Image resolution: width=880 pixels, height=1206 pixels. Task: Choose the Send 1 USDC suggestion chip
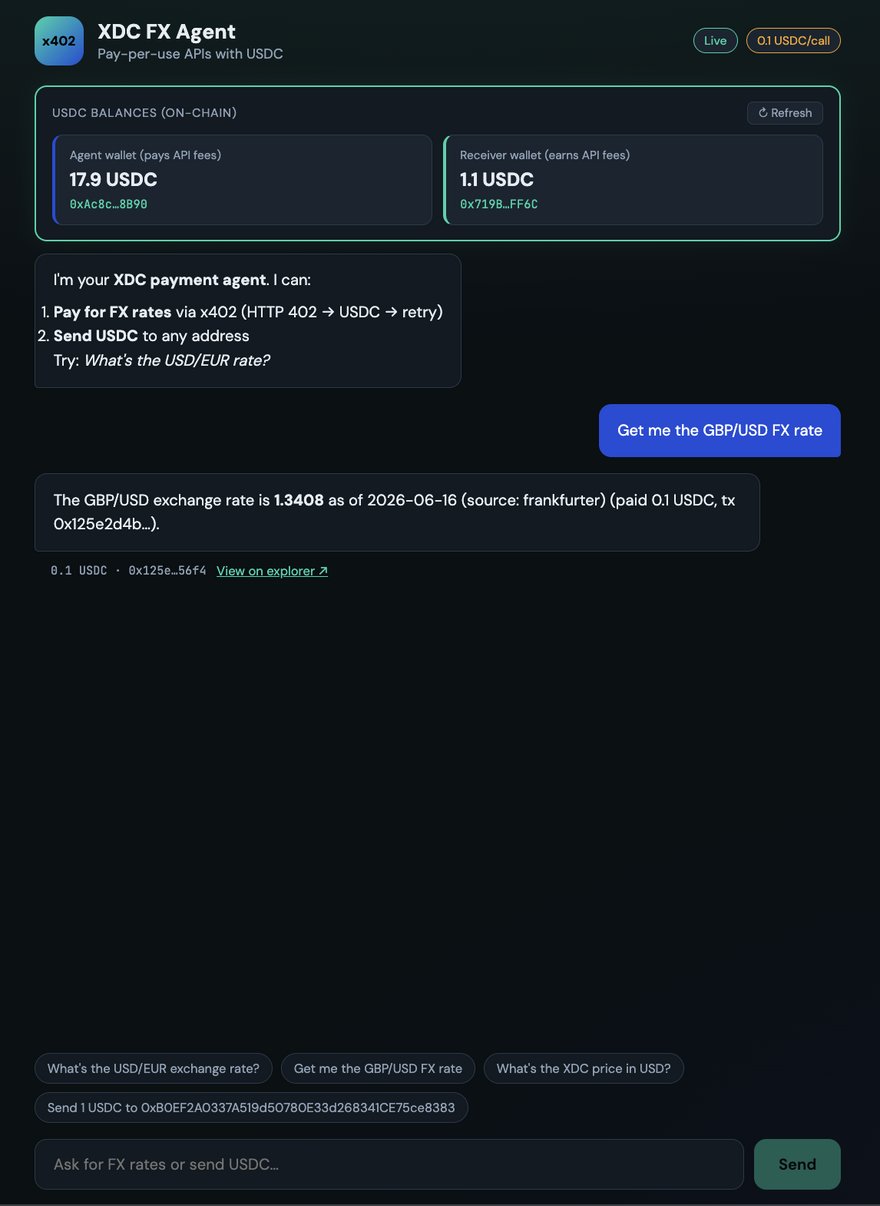[x=251, y=1108]
